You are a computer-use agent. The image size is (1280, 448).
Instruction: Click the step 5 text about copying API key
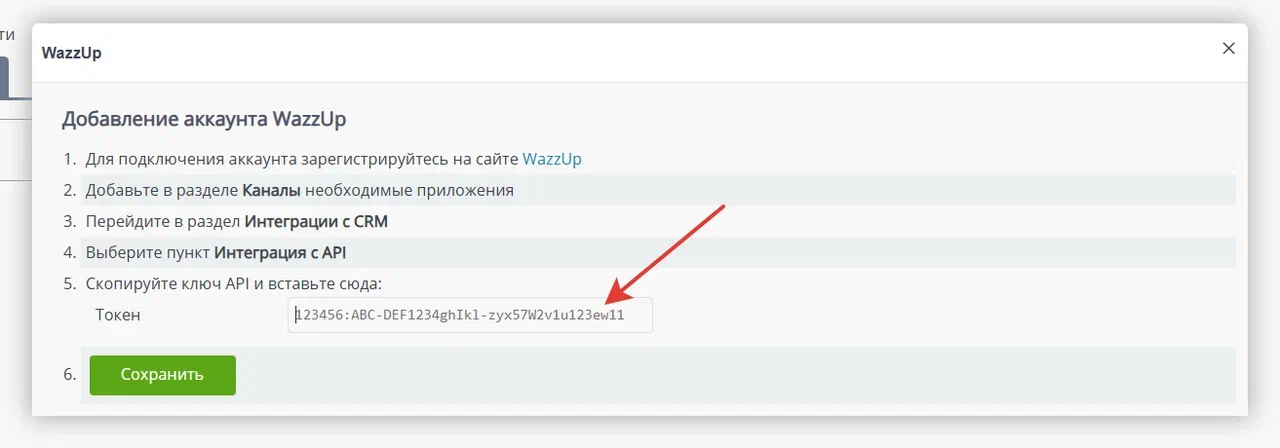(x=234, y=283)
